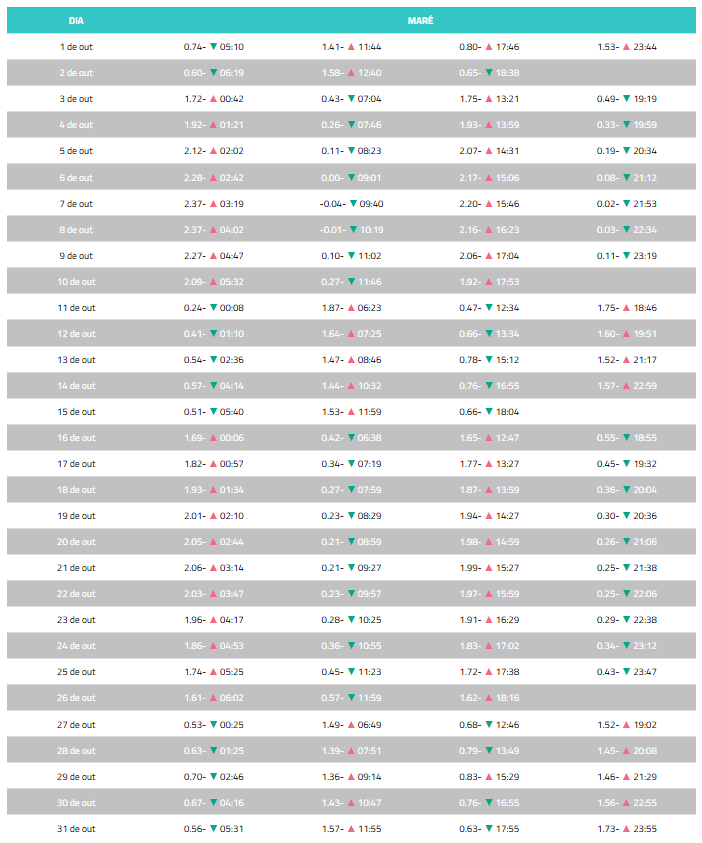Click the green arrow beside 23:47 on 25 de out
This screenshot has width=702, height=843.
(x=627, y=672)
